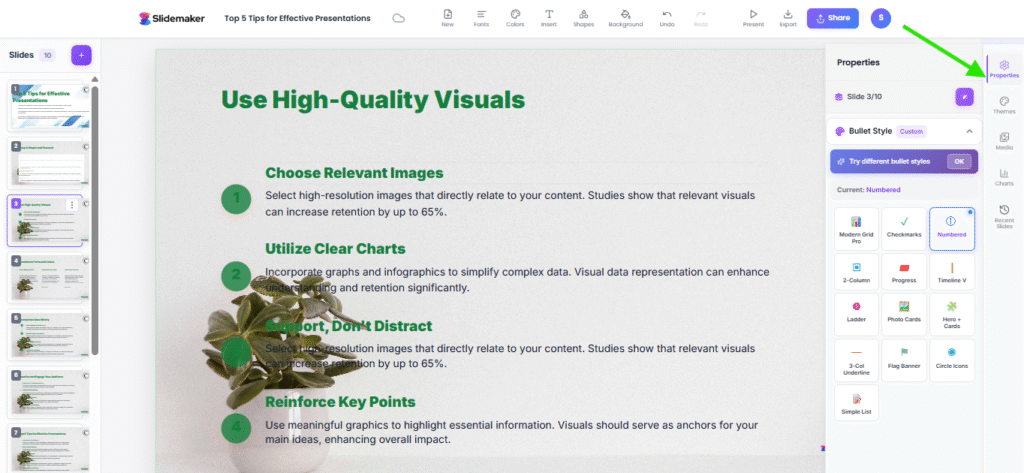The width and height of the screenshot is (1024, 473).
Task: Open the user avatar account menu
Action: point(880,18)
